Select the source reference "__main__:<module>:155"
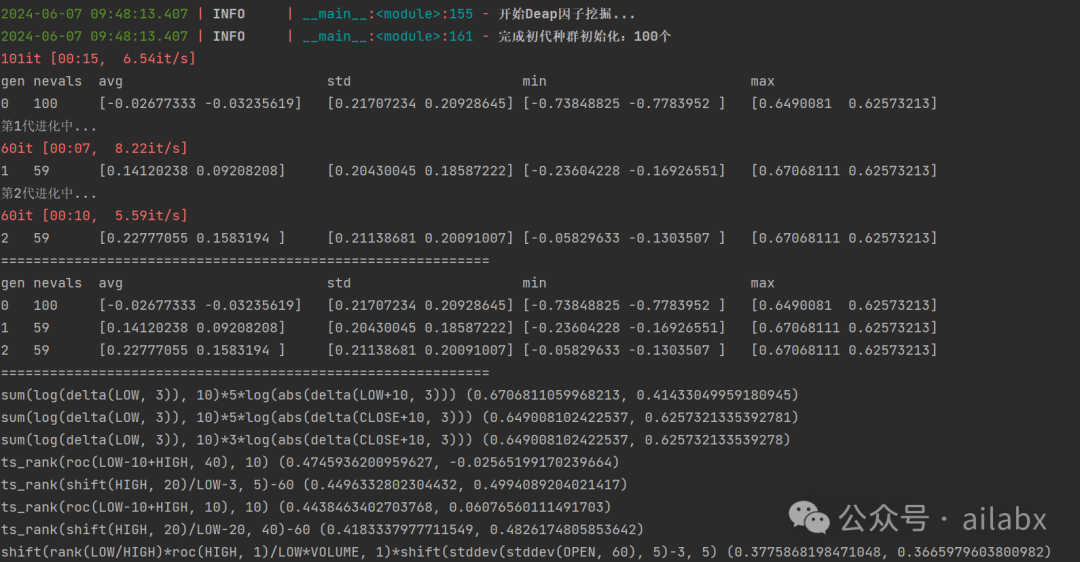 point(388,14)
